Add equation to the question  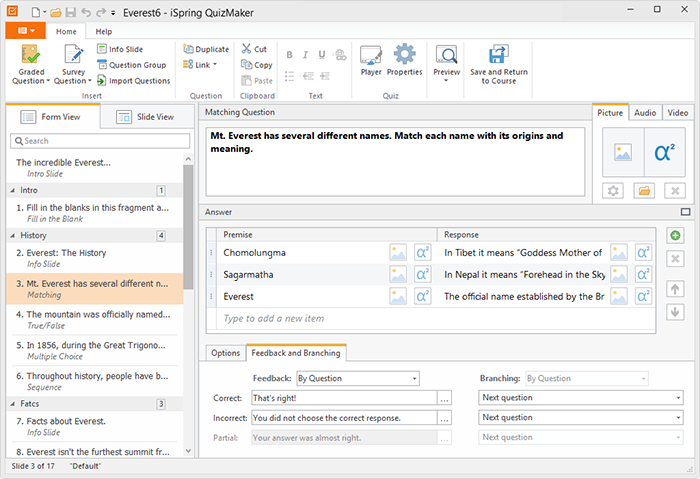[665, 152]
